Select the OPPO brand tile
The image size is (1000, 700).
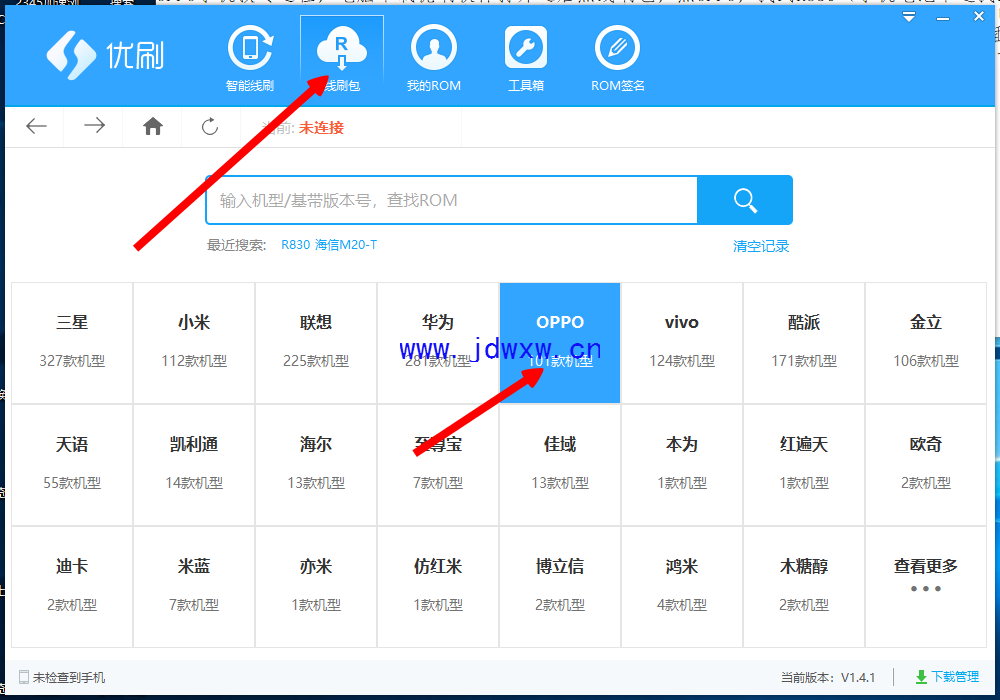click(560, 343)
